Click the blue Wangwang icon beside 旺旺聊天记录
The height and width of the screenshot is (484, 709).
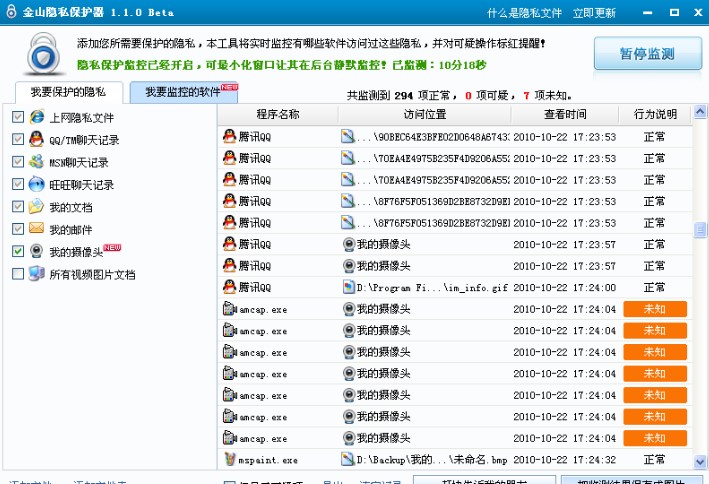(36, 184)
